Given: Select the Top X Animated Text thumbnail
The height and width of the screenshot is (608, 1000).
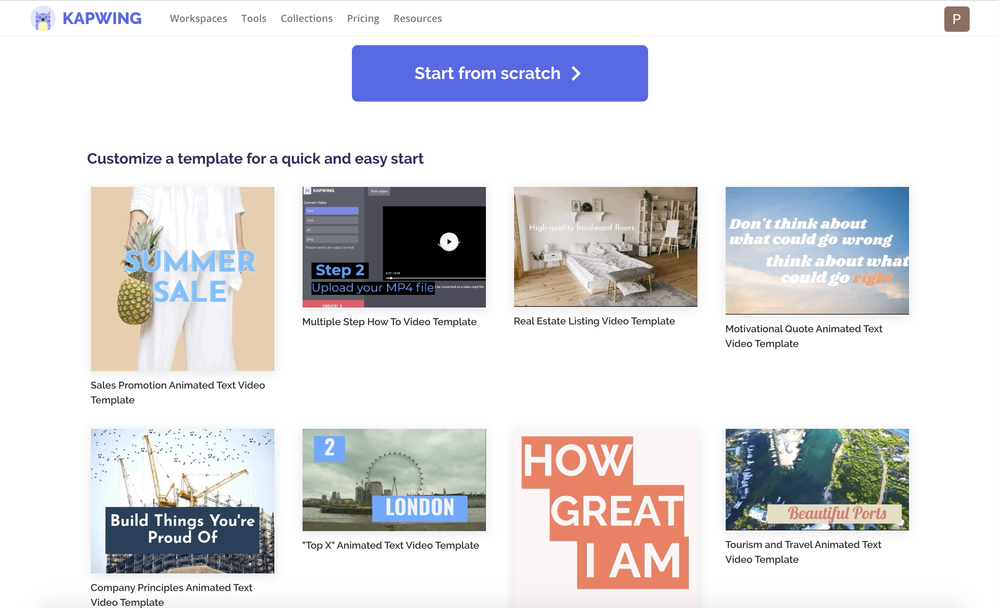Looking at the screenshot, I should [x=394, y=479].
